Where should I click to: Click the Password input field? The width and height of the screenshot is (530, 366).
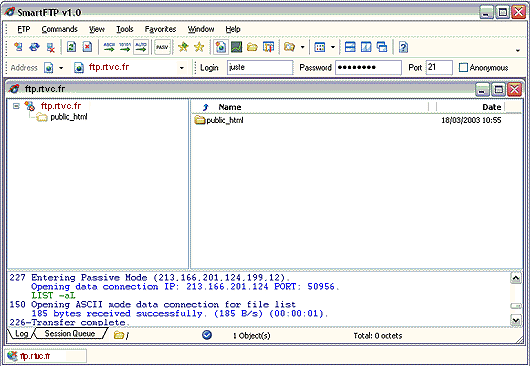368,67
